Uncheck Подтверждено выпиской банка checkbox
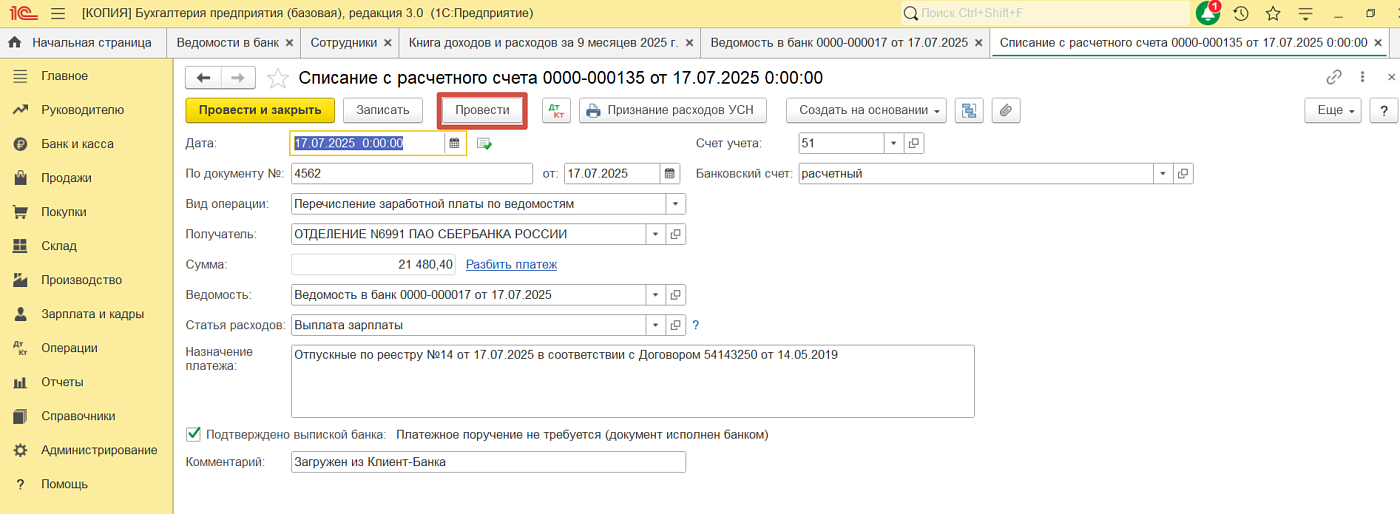The image size is (1400, 514). [x=194, y=434]
